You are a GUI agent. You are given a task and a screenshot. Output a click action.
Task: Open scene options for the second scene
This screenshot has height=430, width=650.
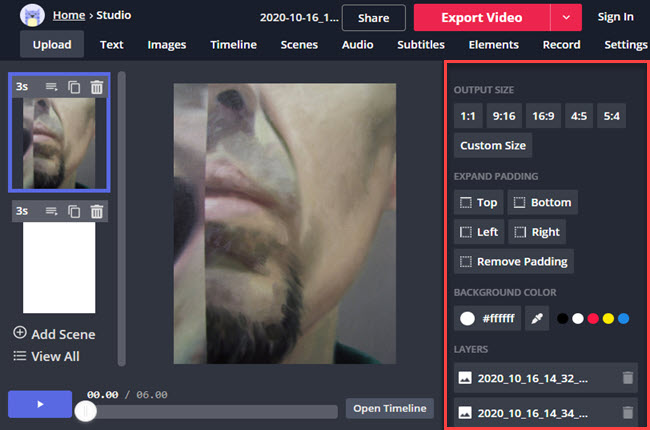point(51,211)
